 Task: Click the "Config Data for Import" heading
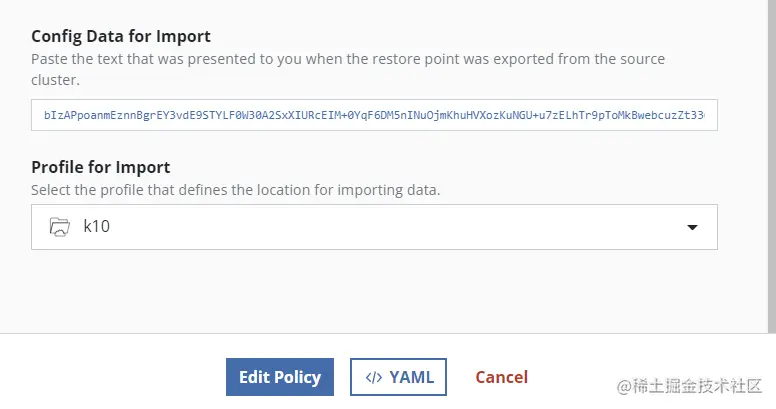point(121,37)
